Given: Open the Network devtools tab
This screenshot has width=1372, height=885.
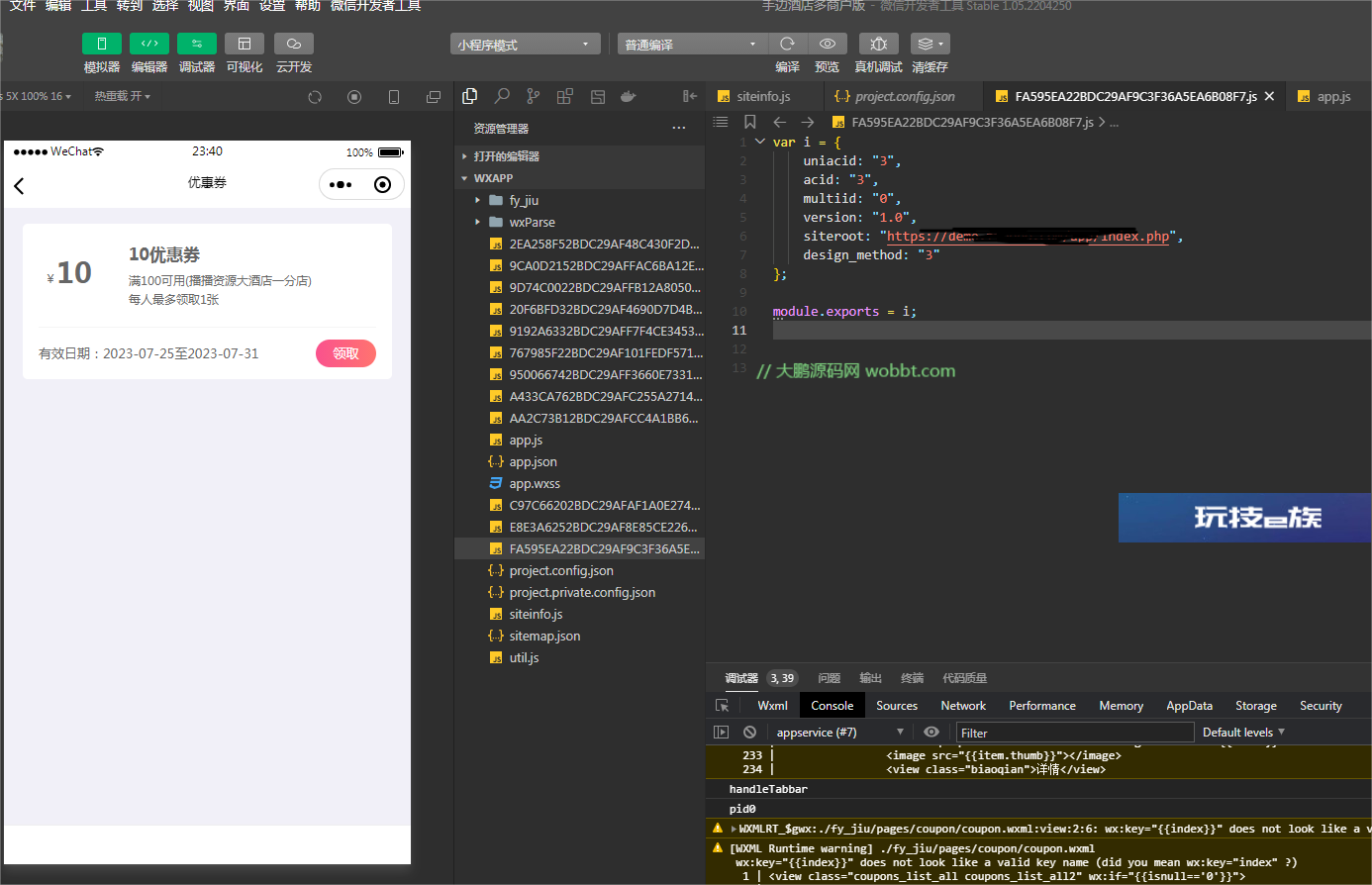Looking at the screenshot, I should pyautogui.click(x=963, y=706).
